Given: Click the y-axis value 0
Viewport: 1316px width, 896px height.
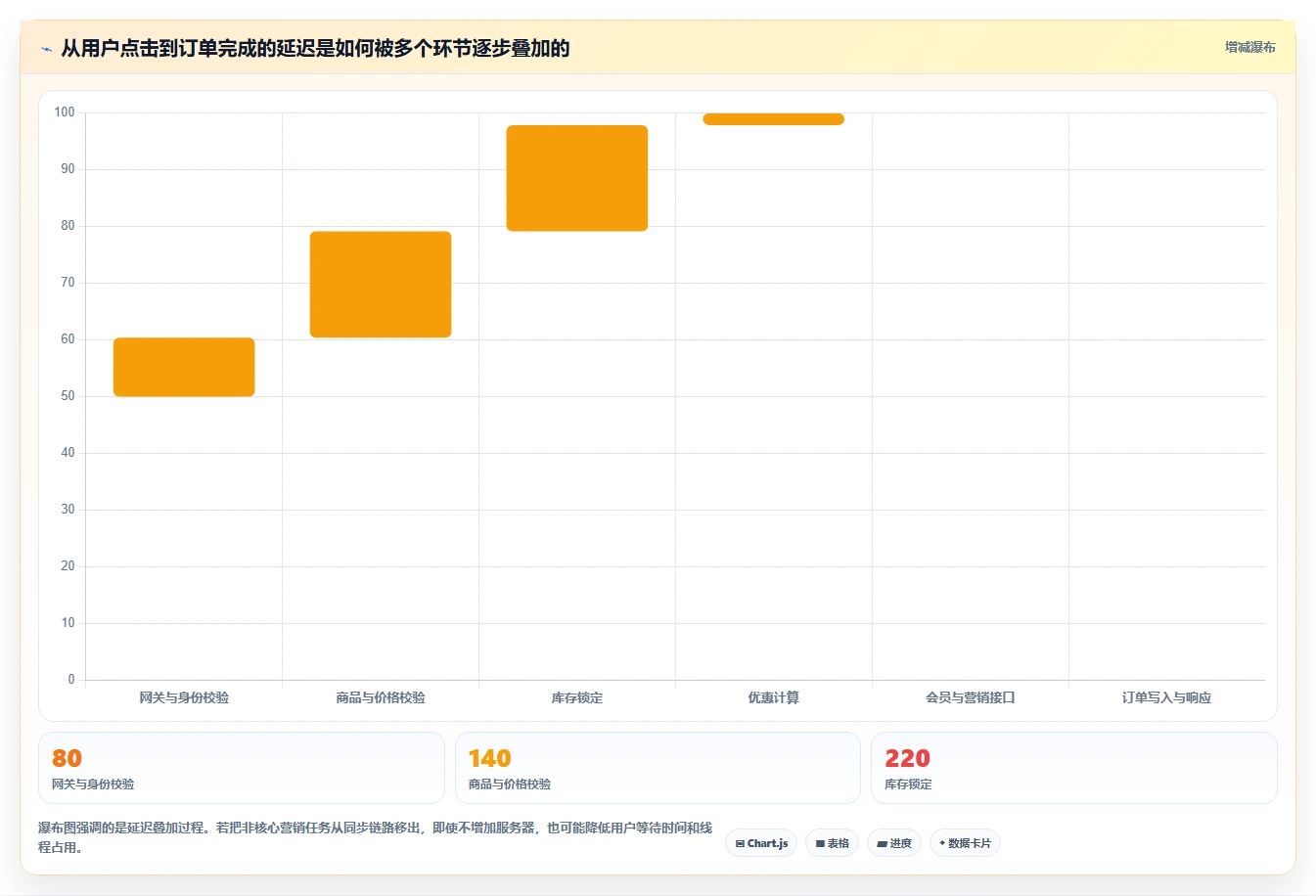Looking at the screenshot, I should [71, 680].
